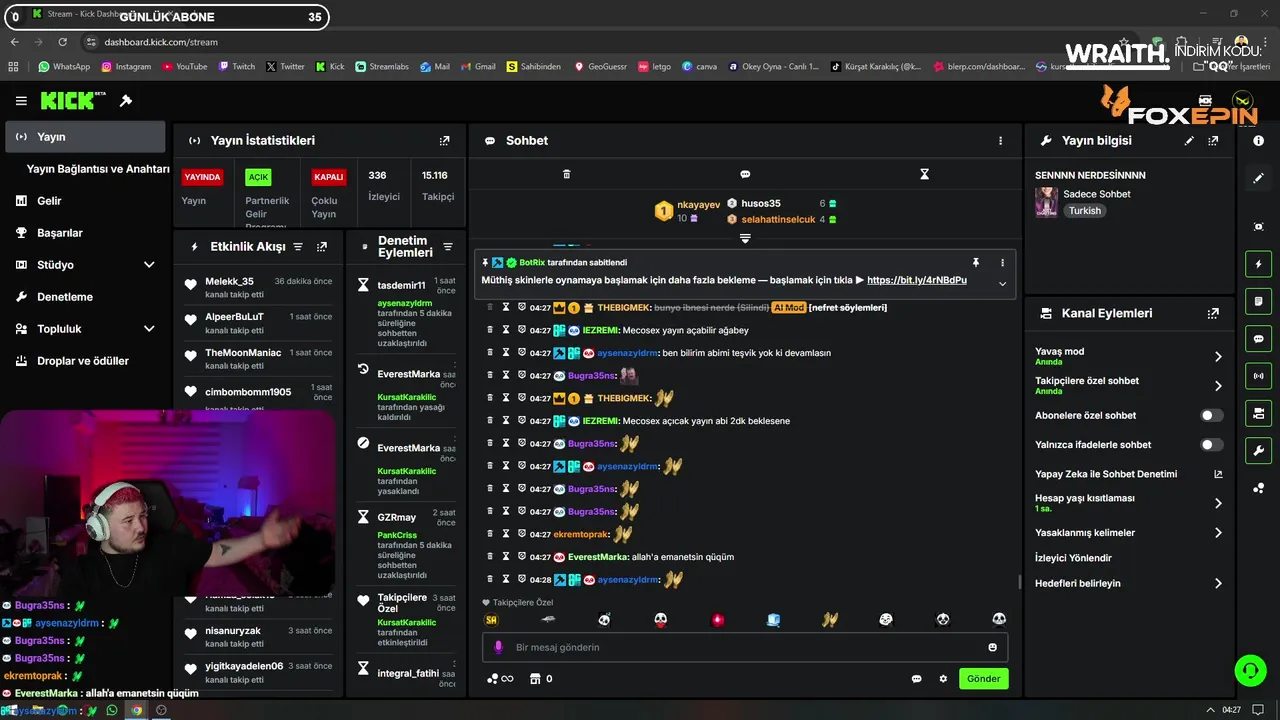Click the wrench icon in the right sidebar
This screenshot has height=720, width=1280.
pyautogui.click(x=1258, y=450)
